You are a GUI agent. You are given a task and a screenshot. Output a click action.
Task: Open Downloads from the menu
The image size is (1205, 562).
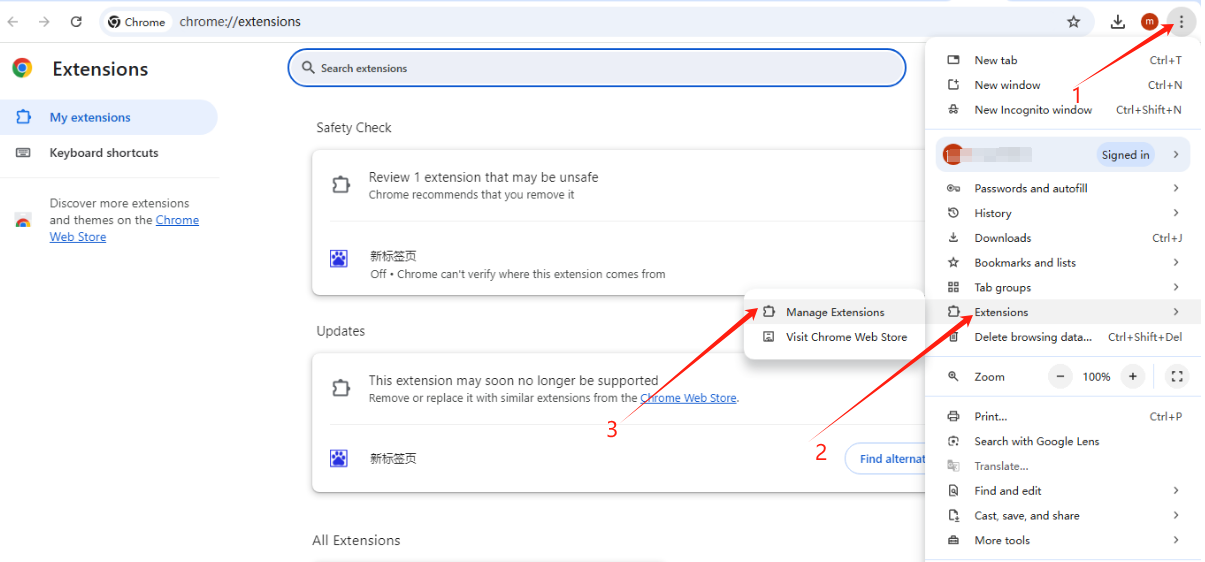tap(1064, 238)
